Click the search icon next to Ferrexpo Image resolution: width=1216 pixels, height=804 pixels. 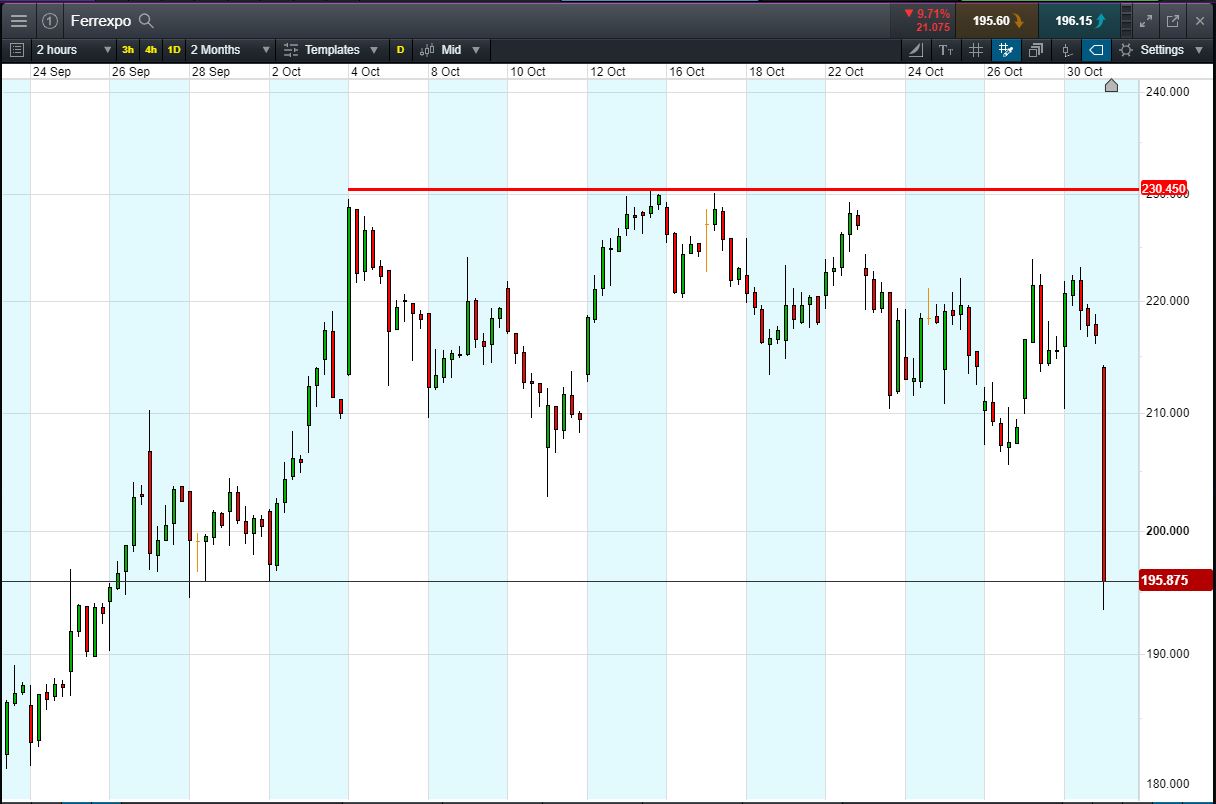(x=146, y=20)
